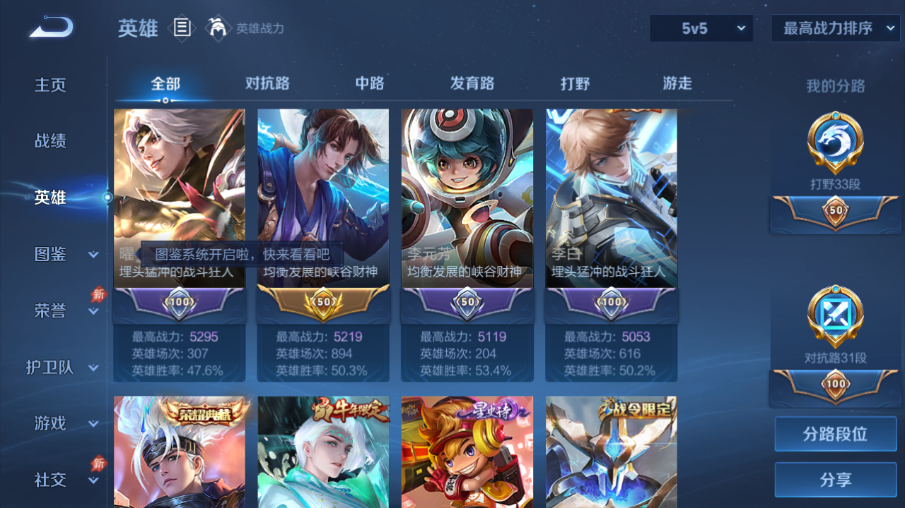Switch to the 打野 tab

pos(575,84)
